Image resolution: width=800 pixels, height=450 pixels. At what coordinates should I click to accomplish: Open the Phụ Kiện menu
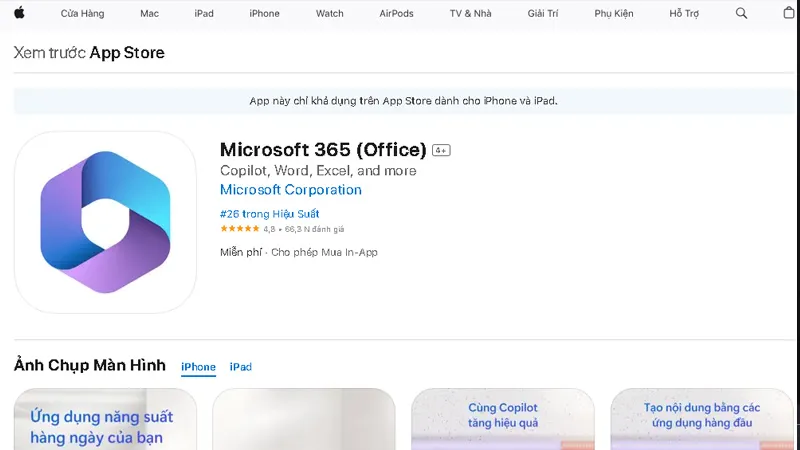pos(614,14)
